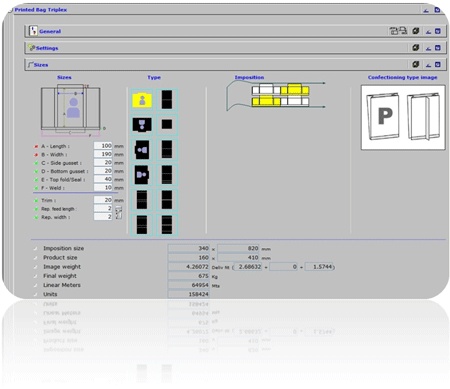
Task: Open the Sizes section title
Action: (x=41, y=65)
